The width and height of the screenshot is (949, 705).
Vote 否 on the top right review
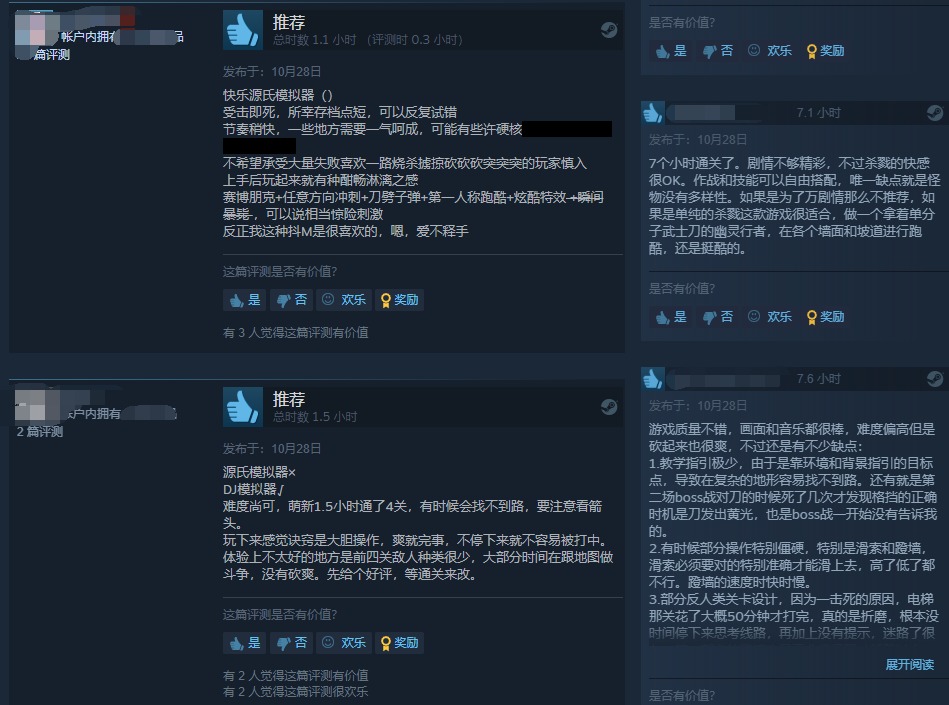pos(717,51)
